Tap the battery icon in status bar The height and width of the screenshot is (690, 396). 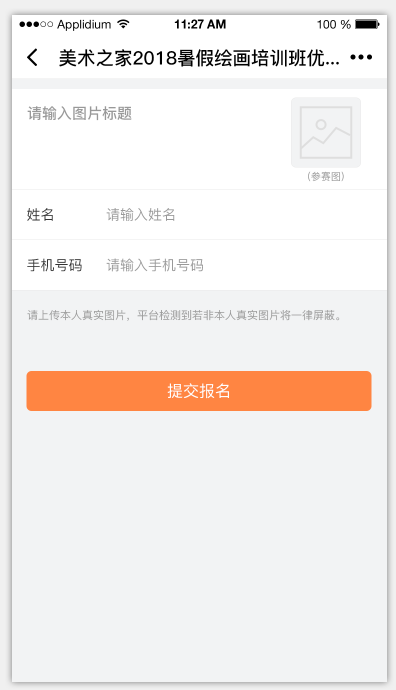pos(367,24)
